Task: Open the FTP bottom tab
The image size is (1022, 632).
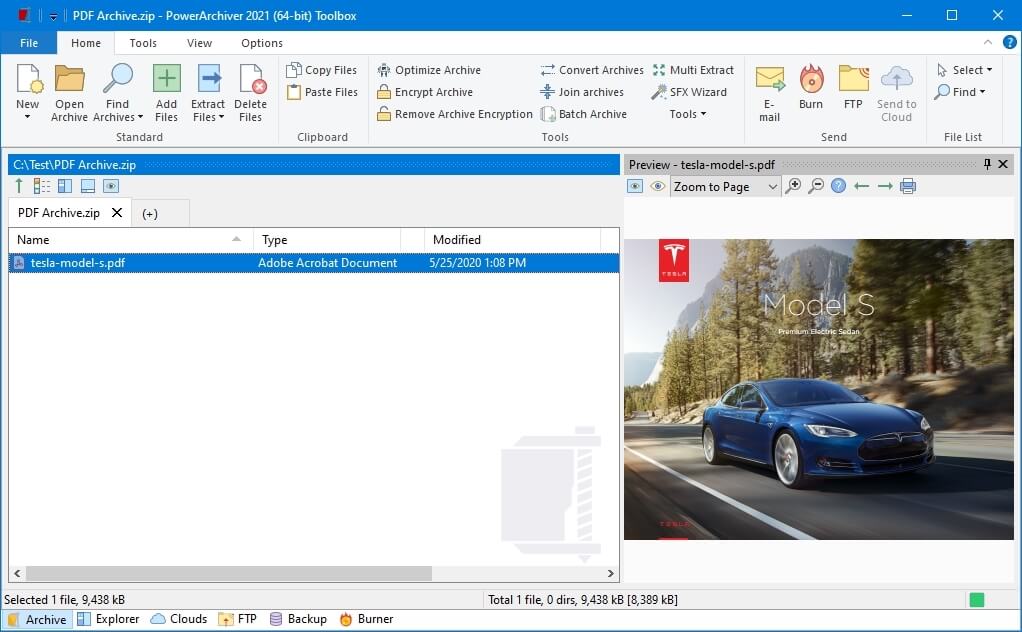Action: 238,619
